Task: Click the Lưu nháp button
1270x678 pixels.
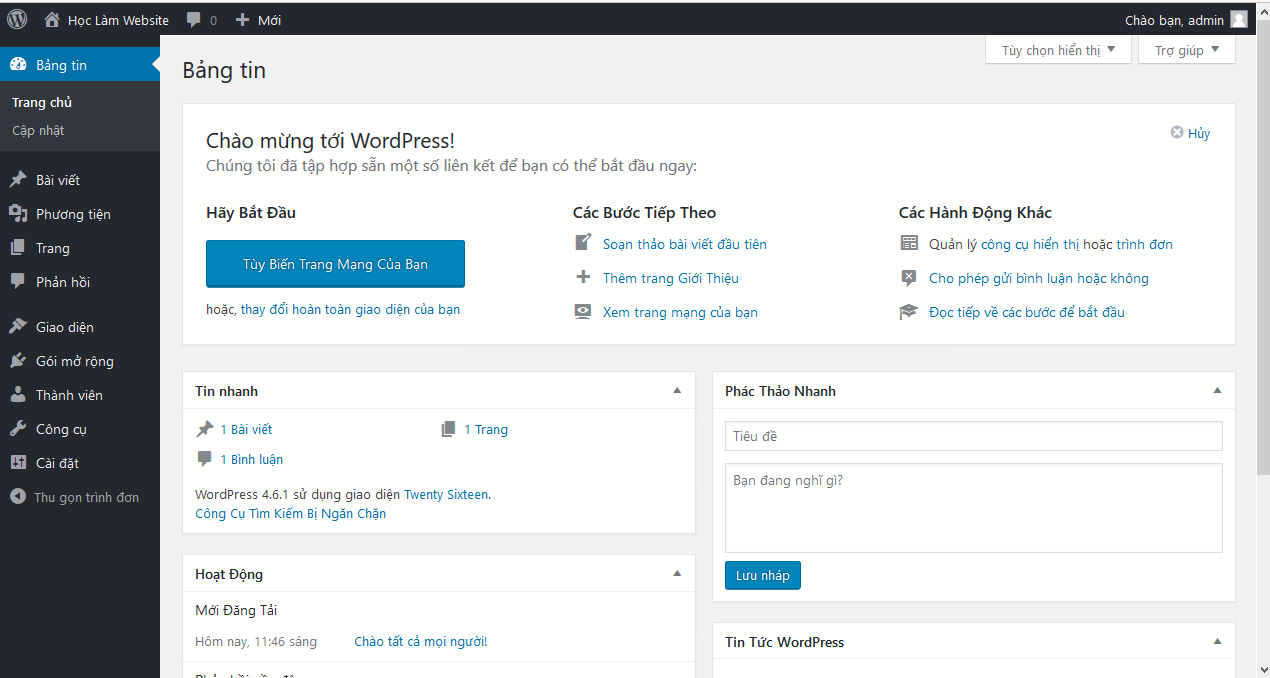Action: click(x=762, y=575)
